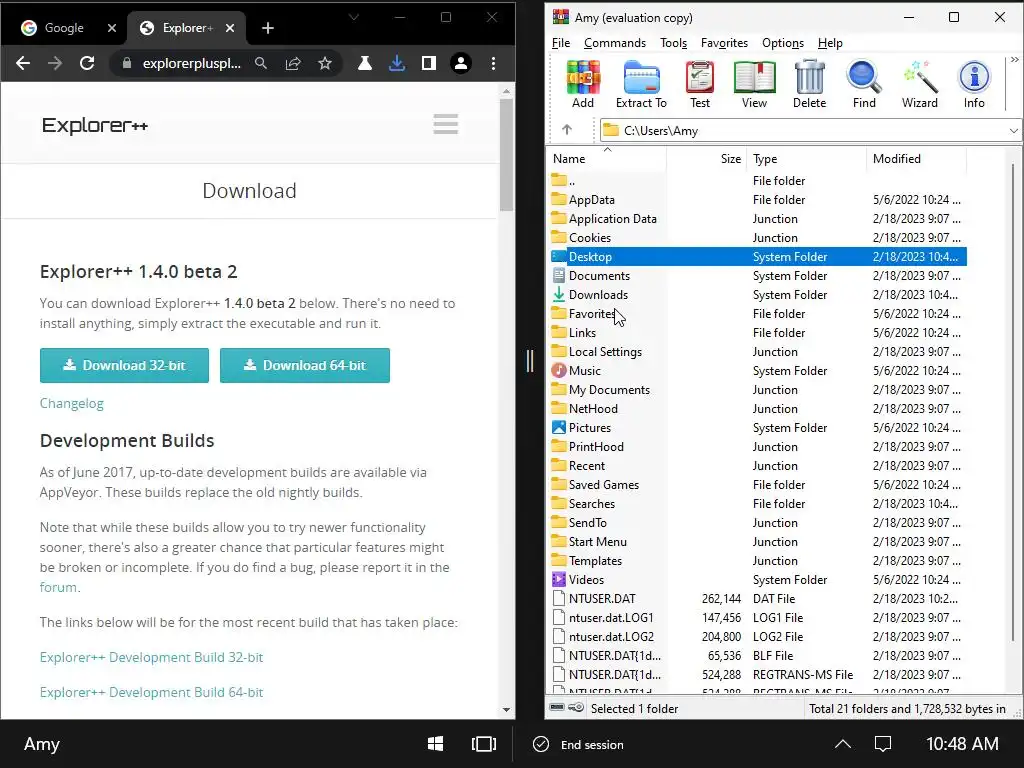This screenshot has width=1024, height=768.
Task: Click the Add toolbar icon in WinRAR
Action: click(583, 85)
